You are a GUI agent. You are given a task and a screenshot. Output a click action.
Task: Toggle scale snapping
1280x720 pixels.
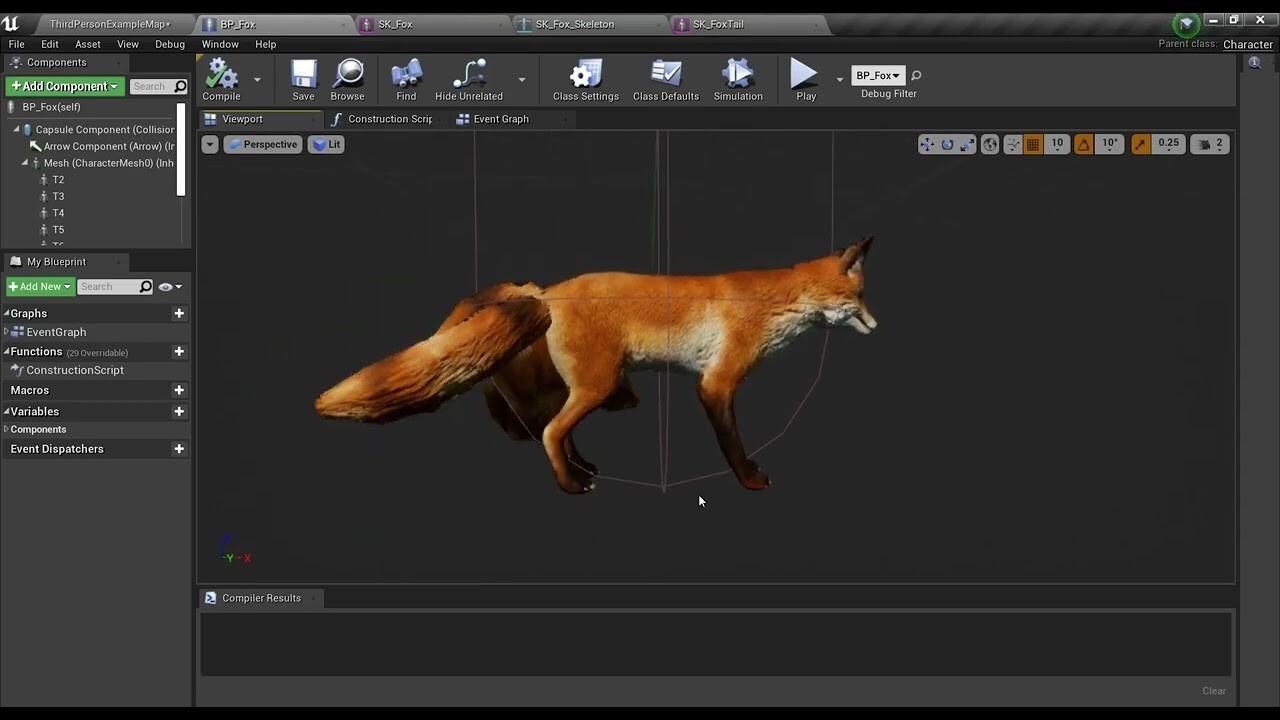click(1140, 144)
